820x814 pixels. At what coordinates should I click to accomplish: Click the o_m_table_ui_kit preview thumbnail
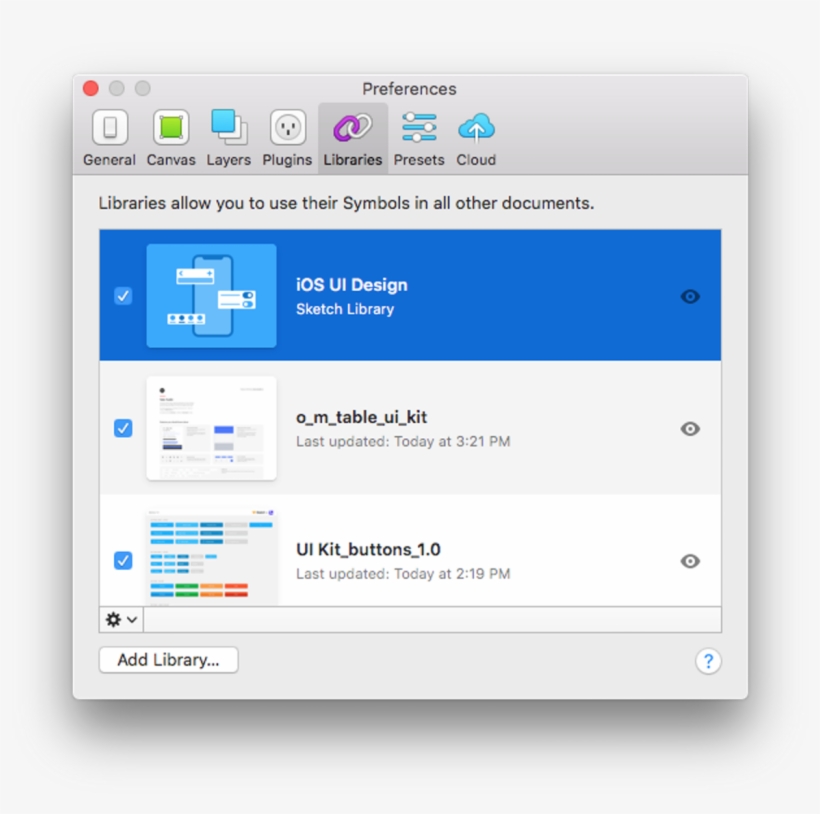(x=211, y=428)
